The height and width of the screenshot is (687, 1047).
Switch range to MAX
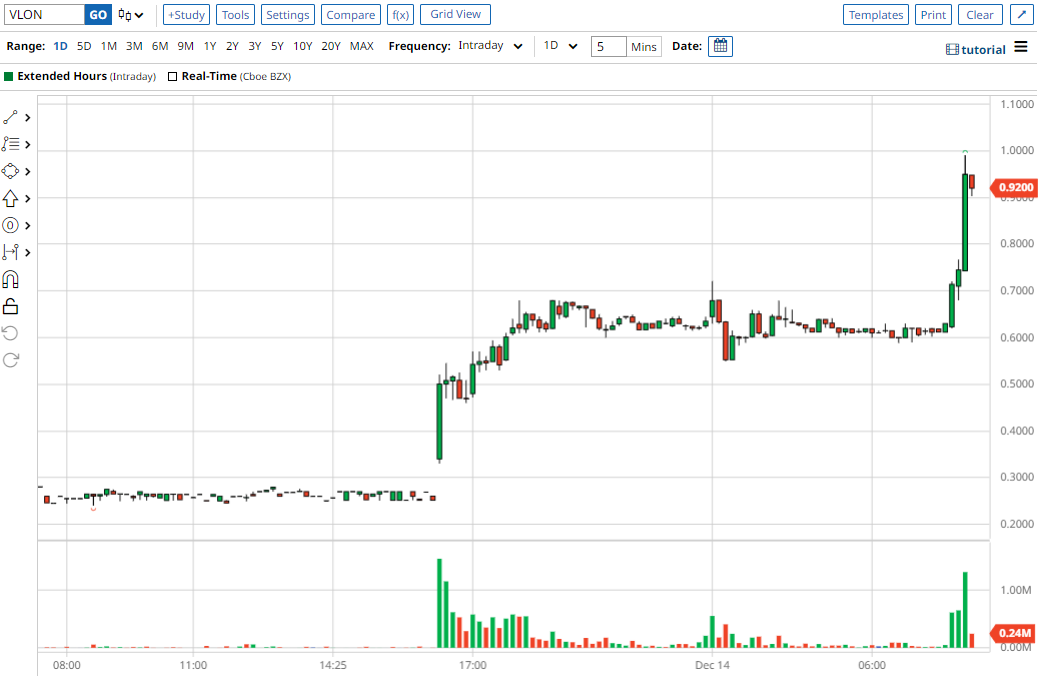coord(361,46)
